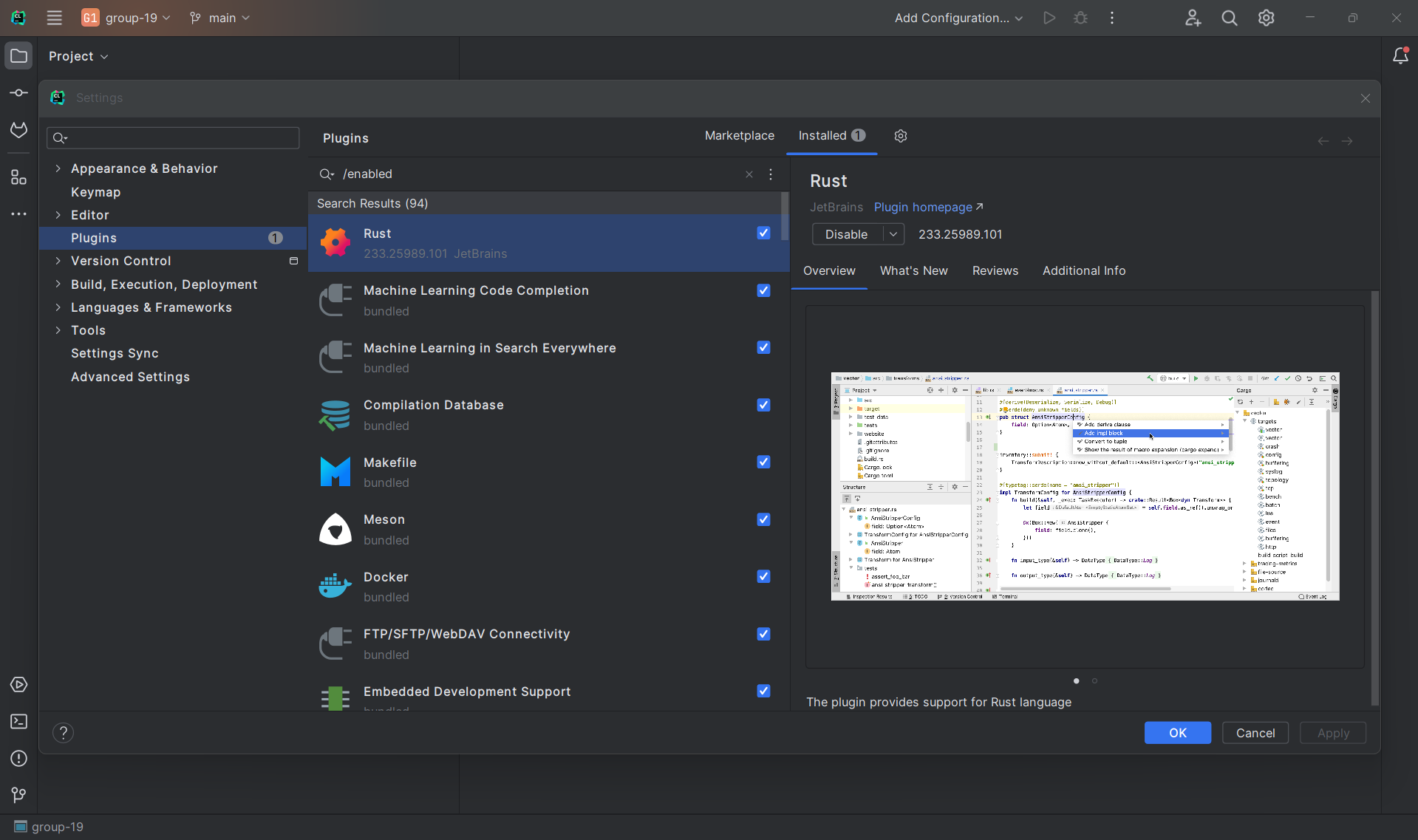Open plugin manage gear icon

click(x=901, y=136)
